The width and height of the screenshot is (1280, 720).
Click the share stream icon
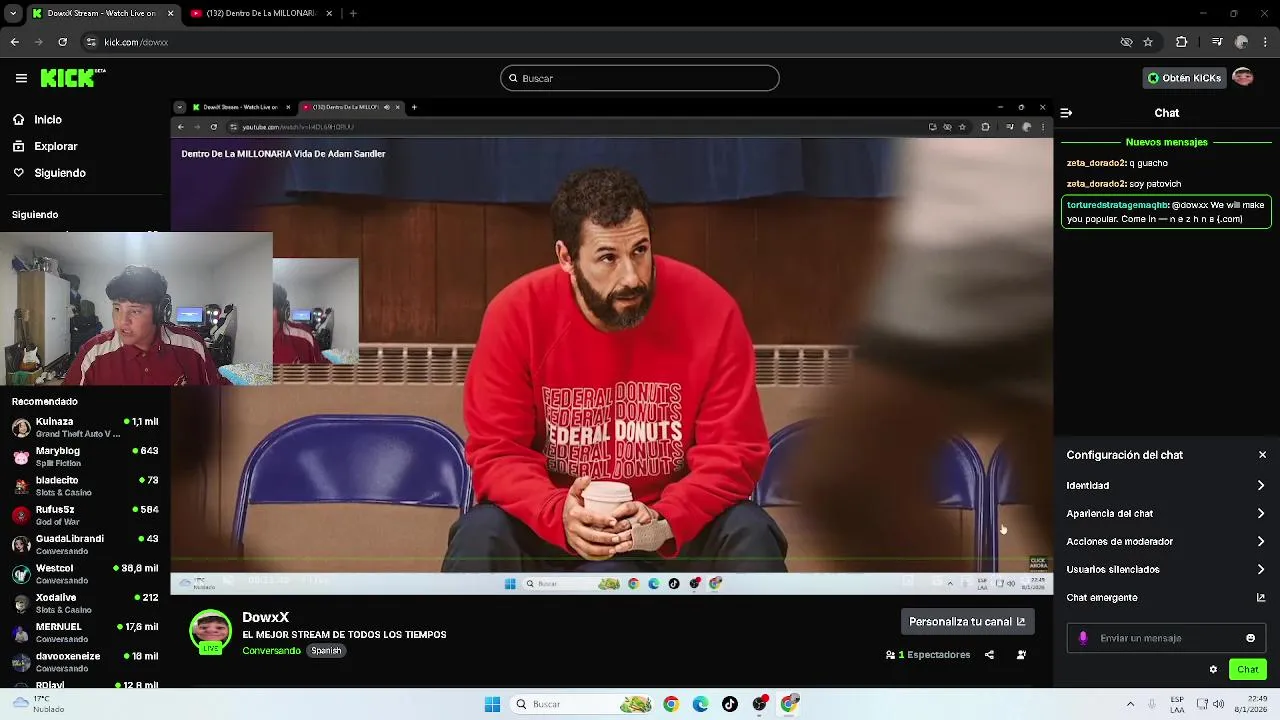[989, 655]
